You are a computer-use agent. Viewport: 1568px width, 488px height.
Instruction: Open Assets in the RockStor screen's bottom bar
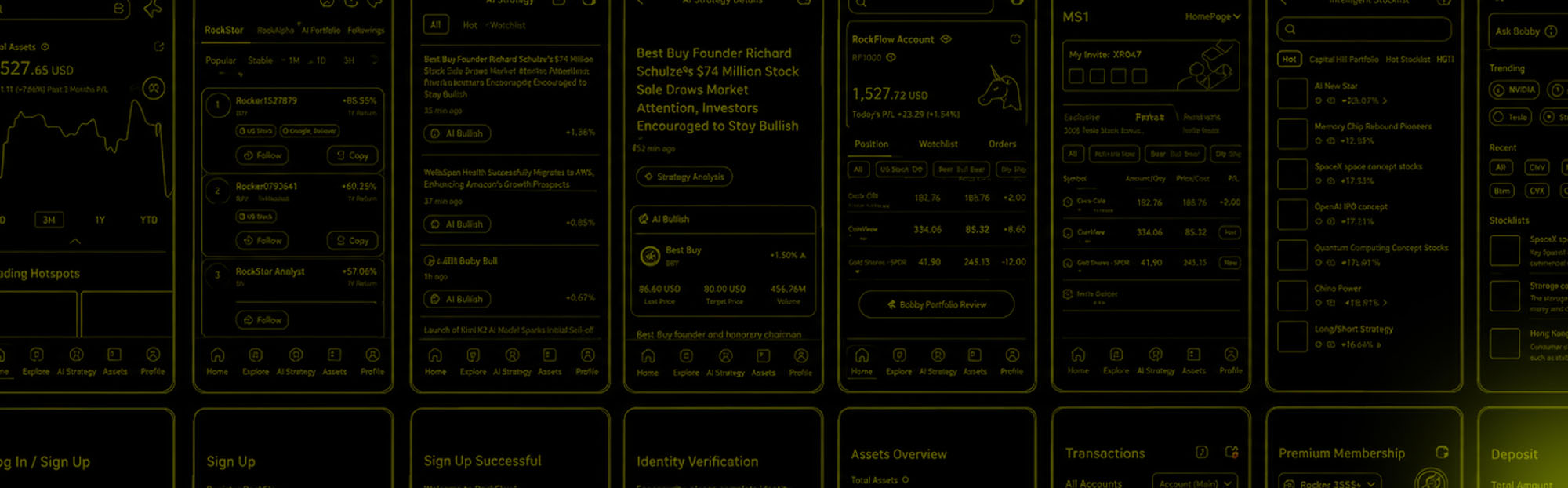point(334,362)
